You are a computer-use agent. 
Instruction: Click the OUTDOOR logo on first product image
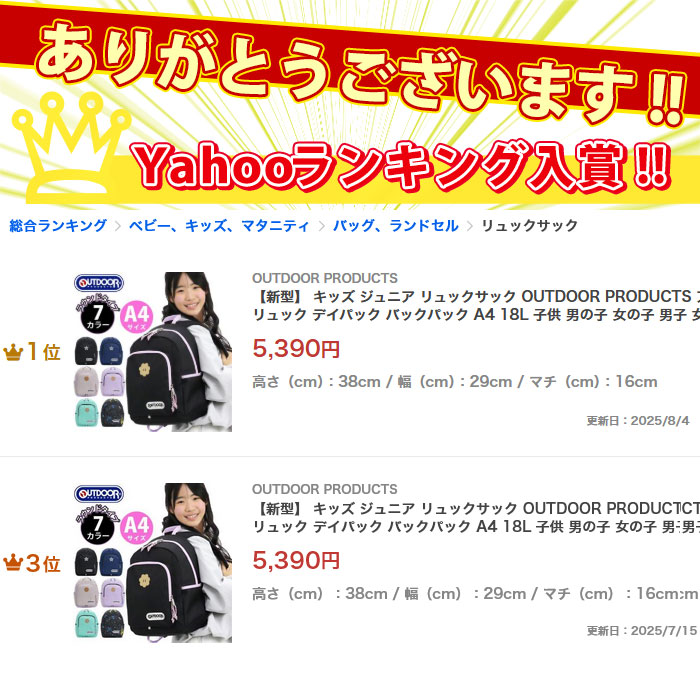pos(99,283)
